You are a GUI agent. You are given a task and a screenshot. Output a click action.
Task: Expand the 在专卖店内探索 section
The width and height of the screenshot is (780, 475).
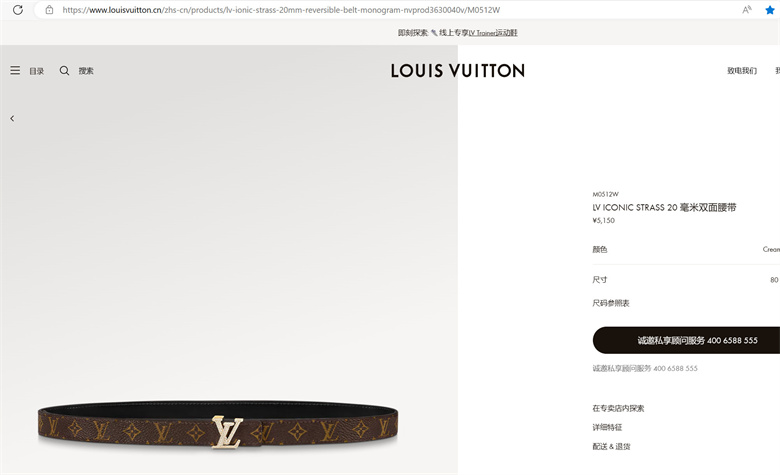[x=618, y=408]
